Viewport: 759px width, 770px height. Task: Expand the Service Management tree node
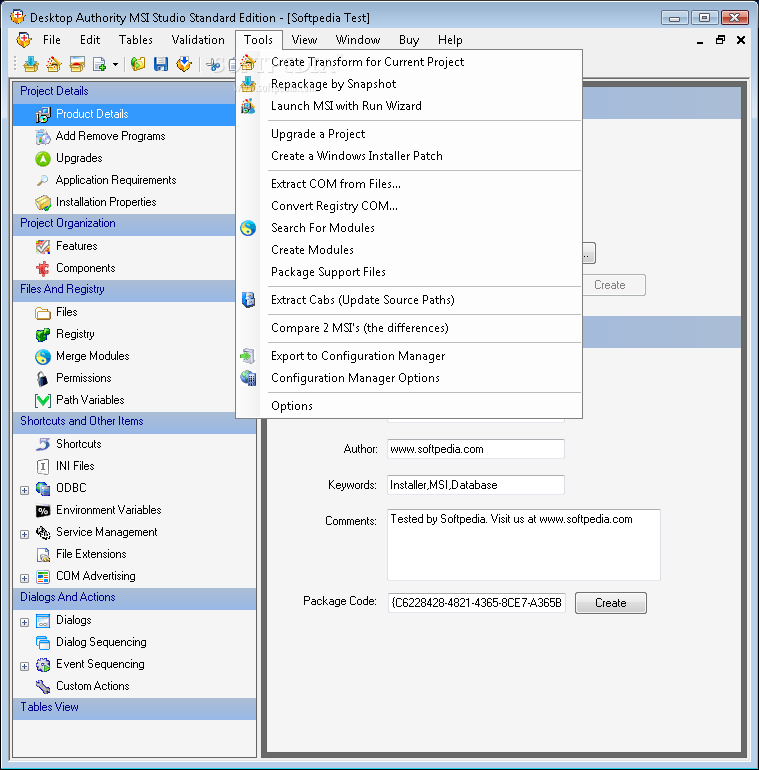(24, 534)
